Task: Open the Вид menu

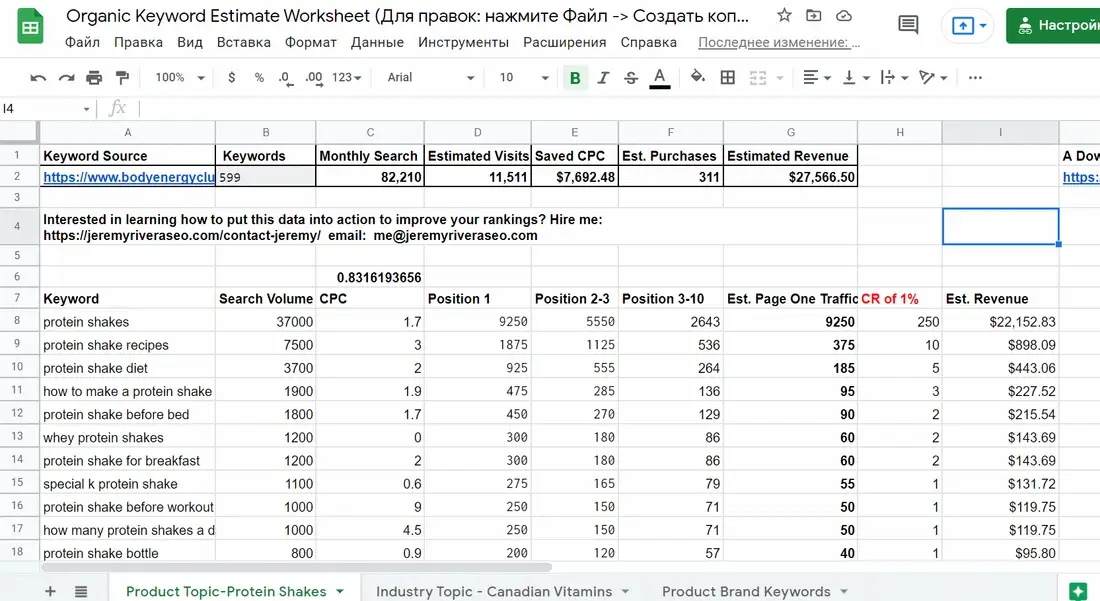Action: coord(189,42)
